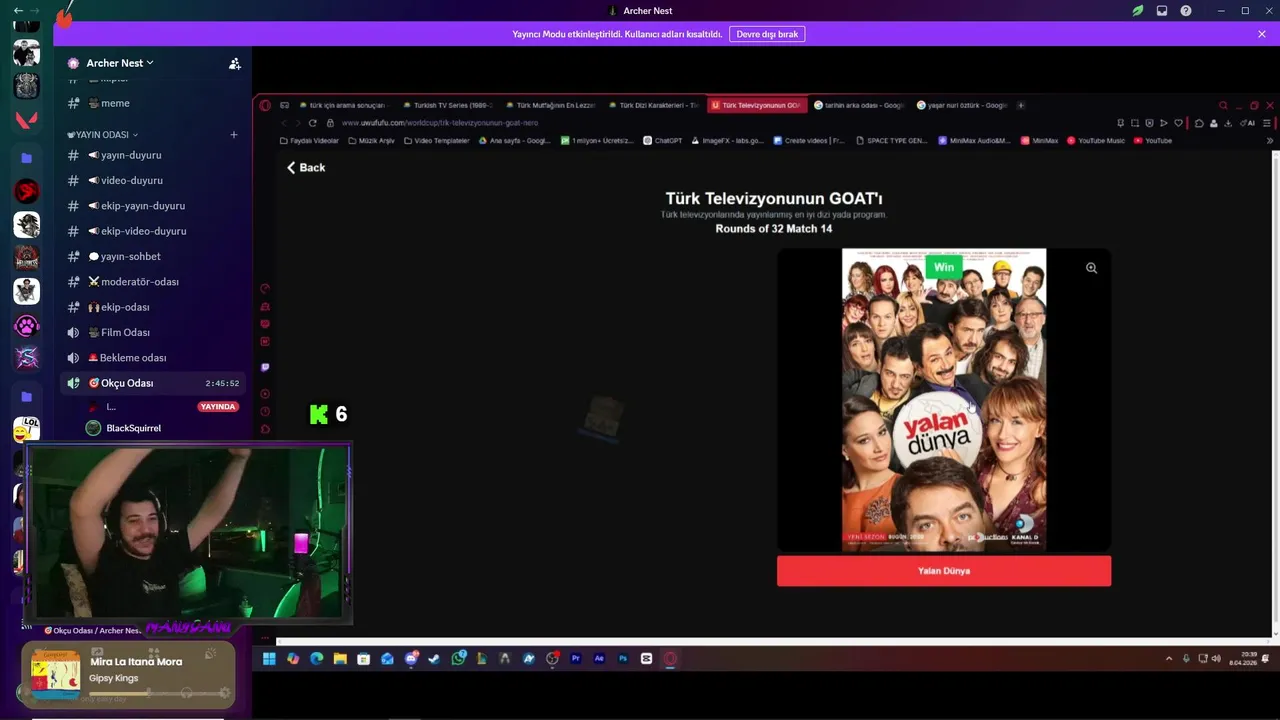Viewport: 1280px width, 720px height.
Task: Open the pink paw server icon
Action: (x=26, y=325)
